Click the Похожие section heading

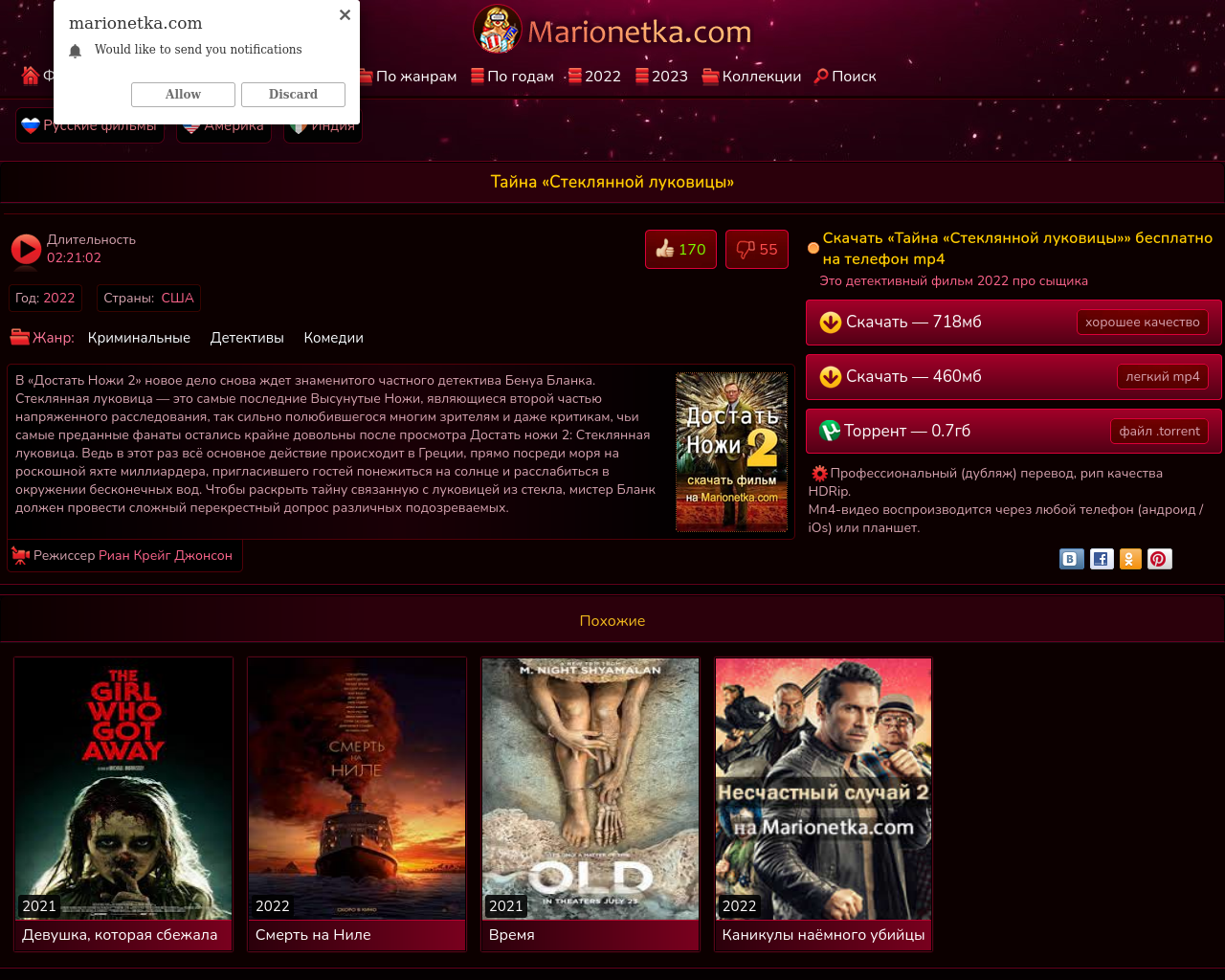612,621
